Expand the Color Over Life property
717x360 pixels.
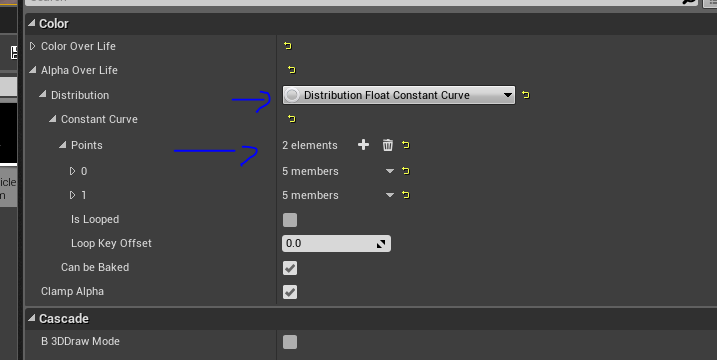pyautogui.click(x=32, y=46)
